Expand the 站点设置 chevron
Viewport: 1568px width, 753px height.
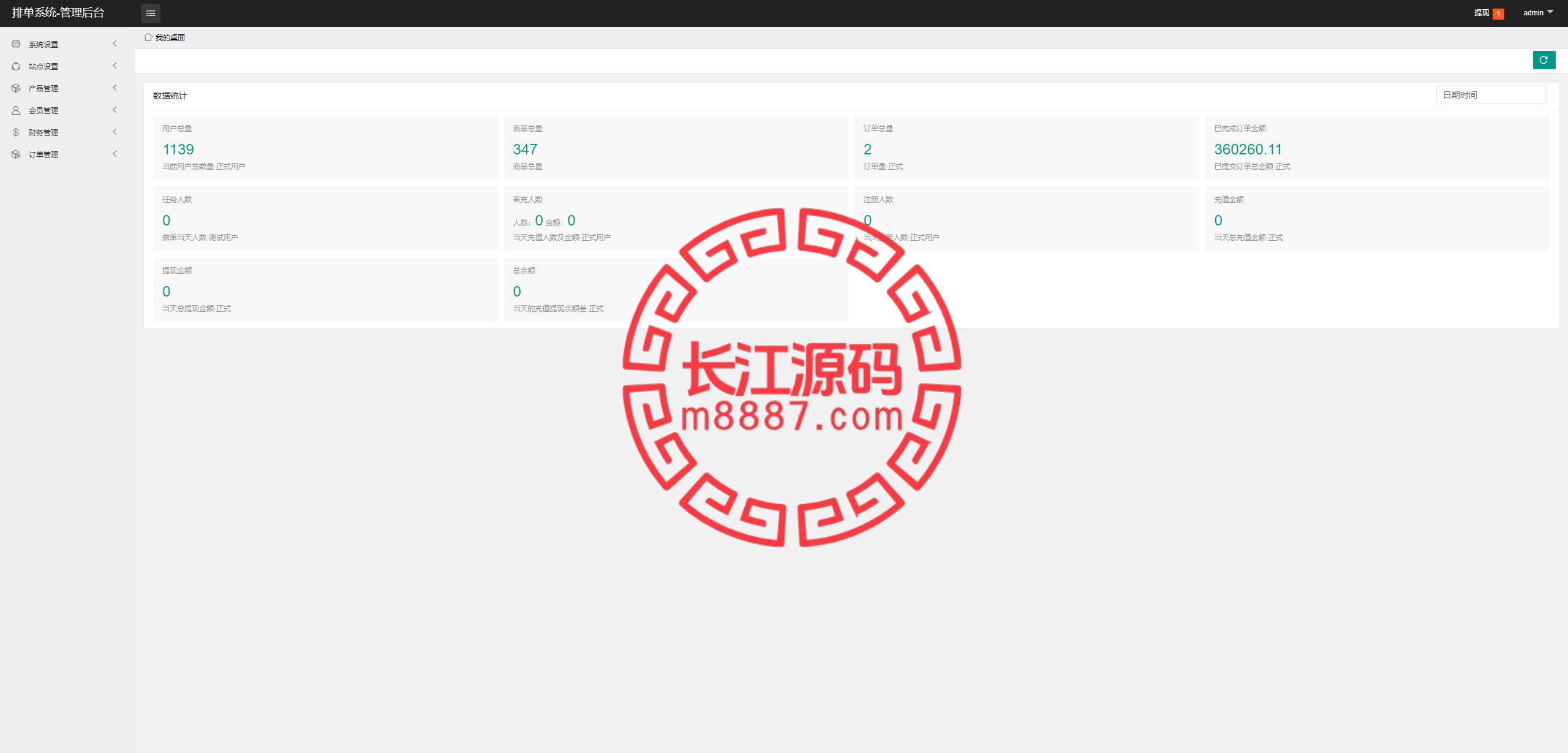pyautogui.click(x=115, y=66)
